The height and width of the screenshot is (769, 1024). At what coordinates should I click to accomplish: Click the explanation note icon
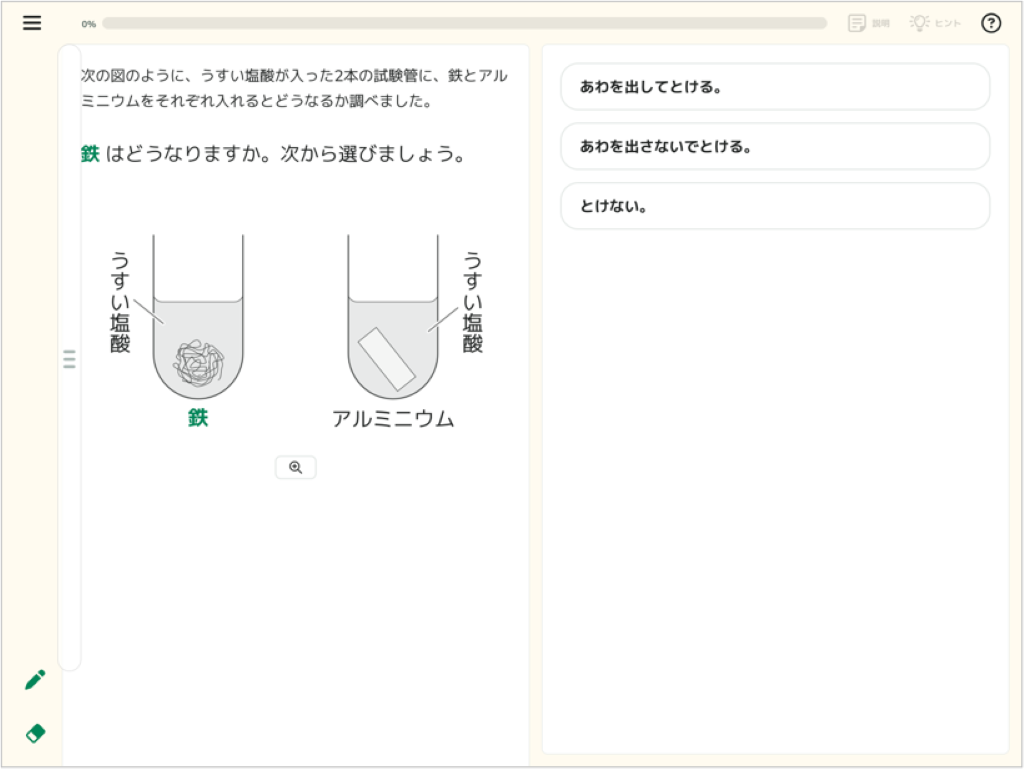(869, 24)
